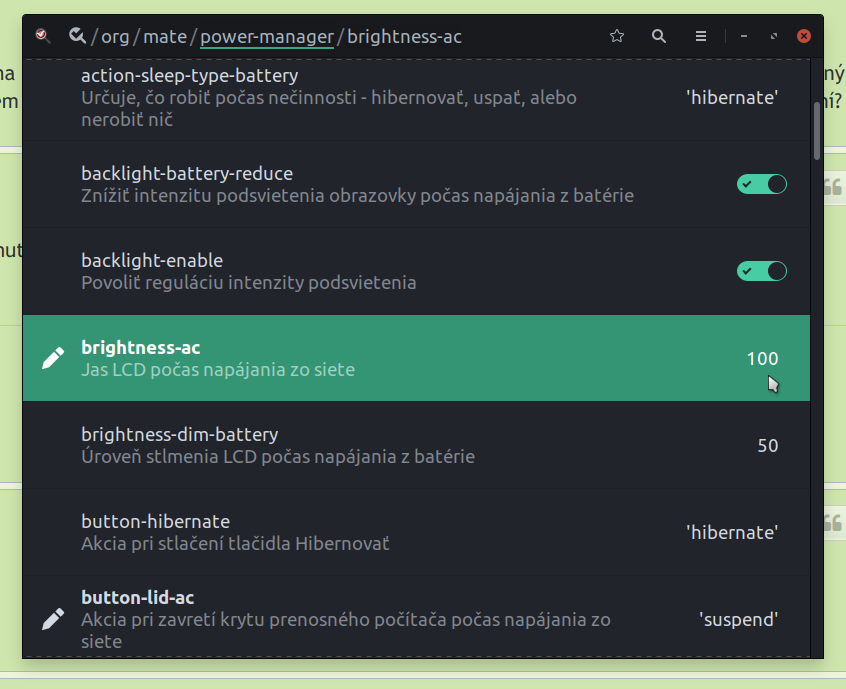The image size is (846, 689).
Task: Select the button-hibernate key row
Action: click(400, 532)
